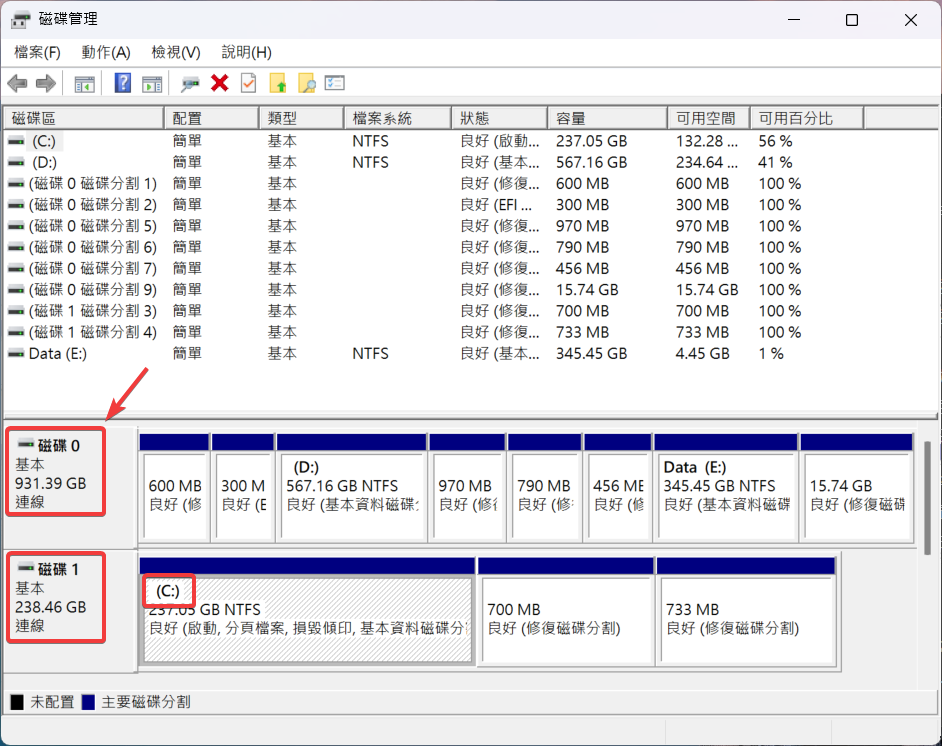The width and height of the screenshot is (942, 746).
Task: Click the 567.16 GB capacity cell
Action: [591, 162]
